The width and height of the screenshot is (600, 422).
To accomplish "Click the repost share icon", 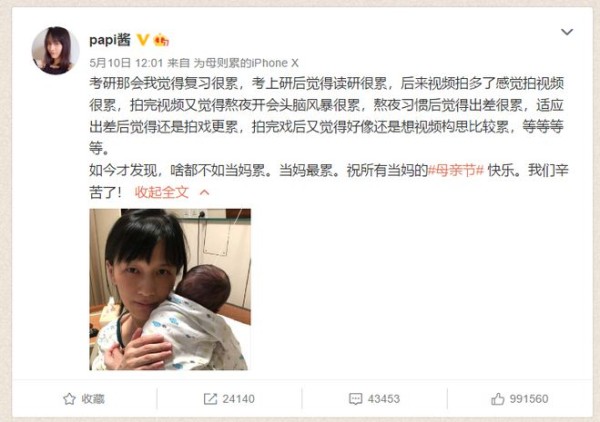I will tap(210, 399).
